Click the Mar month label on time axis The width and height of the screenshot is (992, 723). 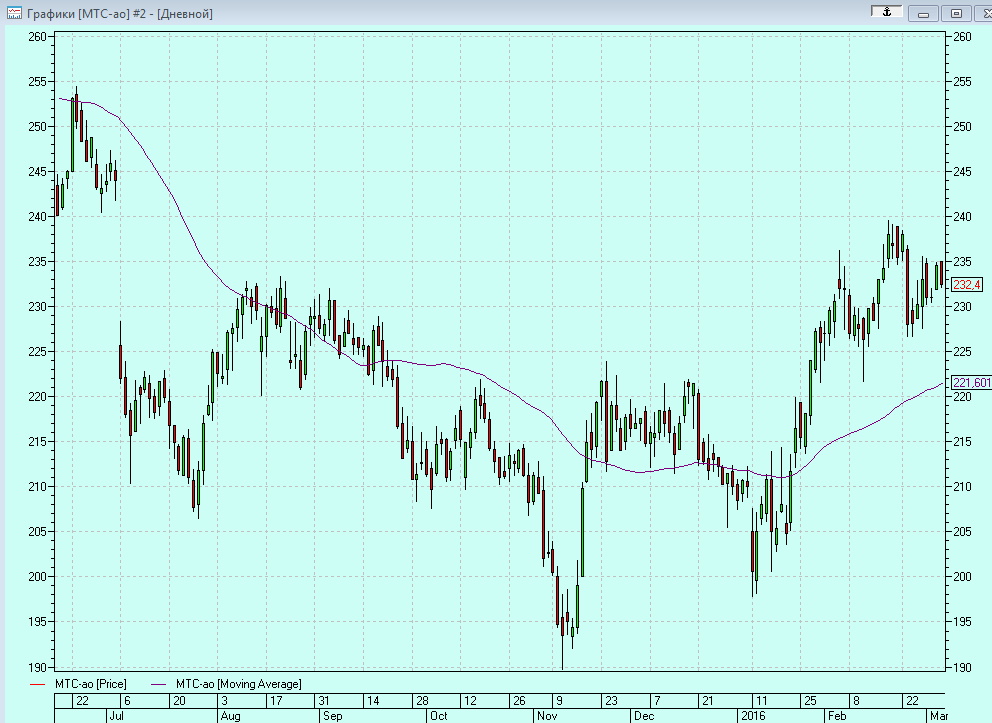[939, 716]
